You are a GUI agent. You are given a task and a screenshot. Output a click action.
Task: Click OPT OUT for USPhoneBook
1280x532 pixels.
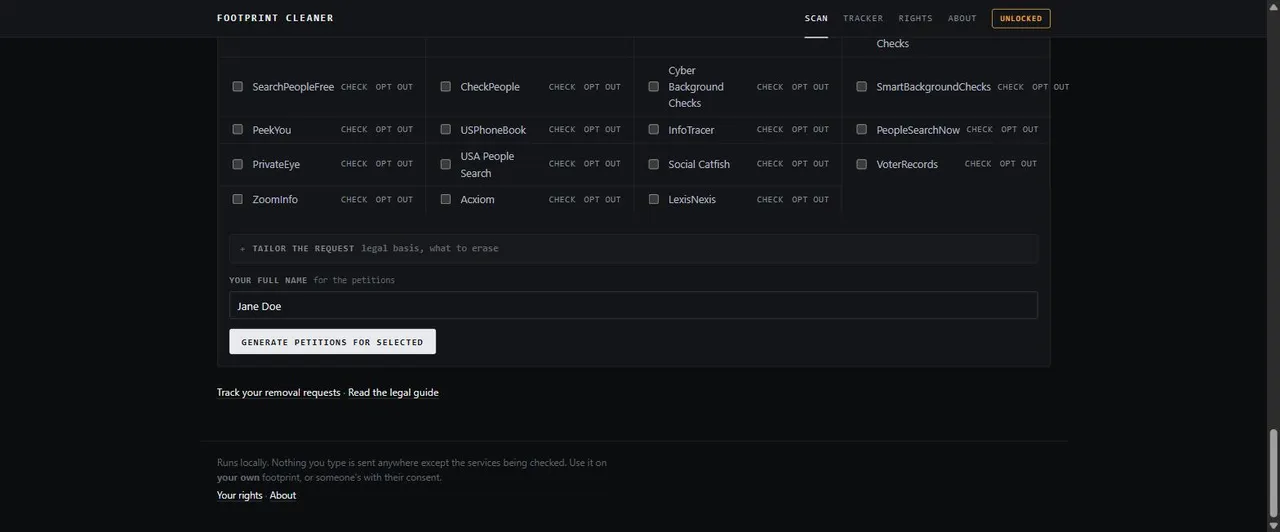pos(602,129)
